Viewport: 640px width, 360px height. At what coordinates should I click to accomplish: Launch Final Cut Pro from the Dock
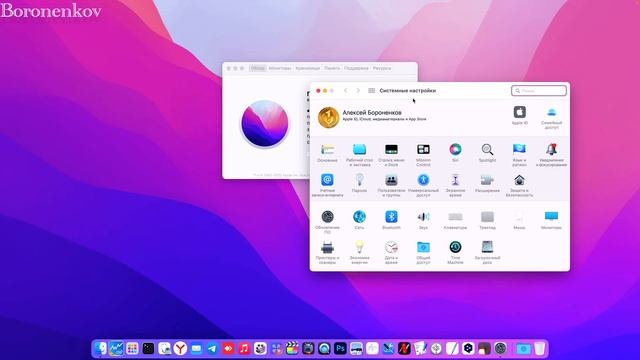pos(292,348)
